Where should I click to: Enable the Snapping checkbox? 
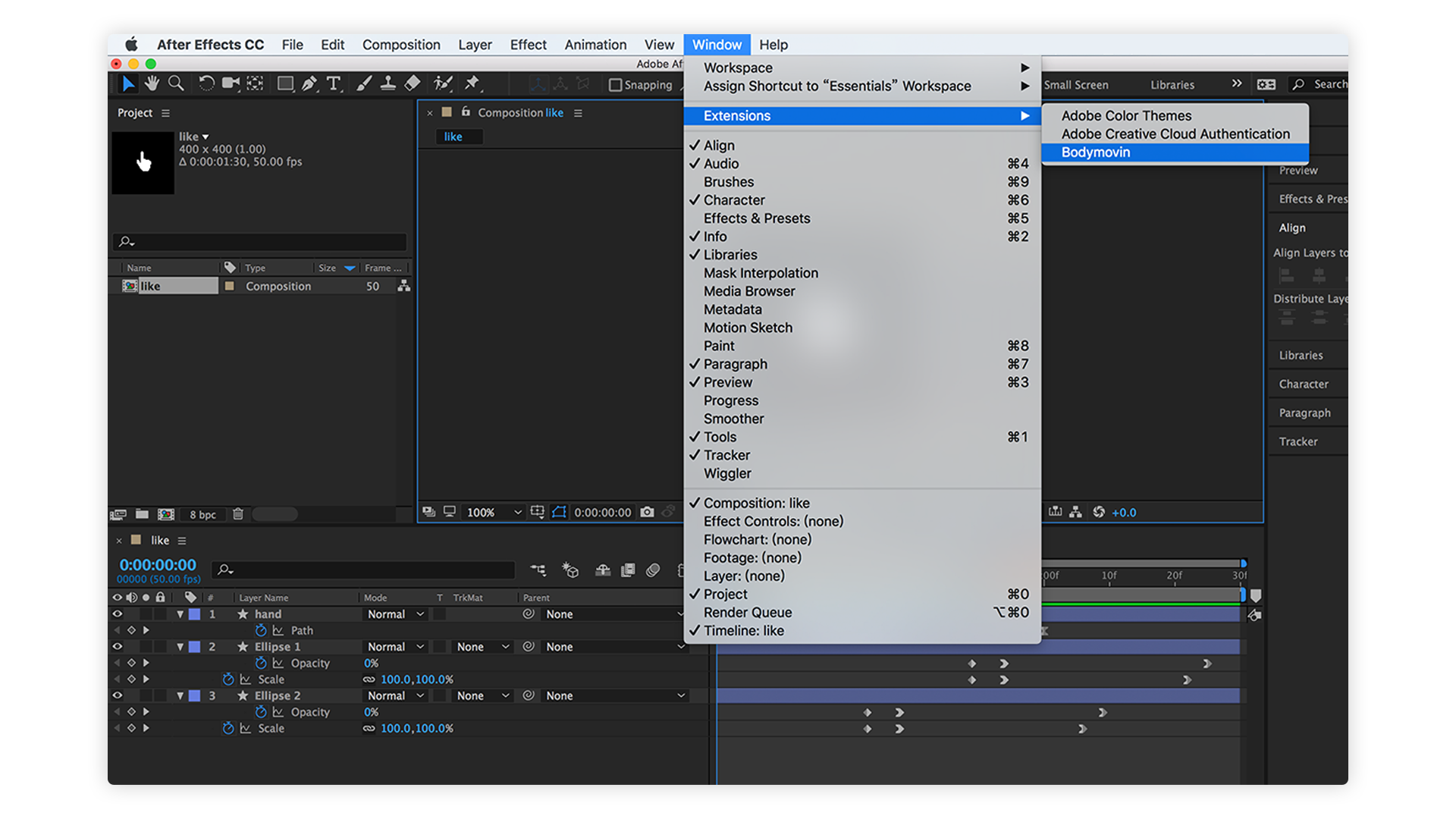click(615, 85)
